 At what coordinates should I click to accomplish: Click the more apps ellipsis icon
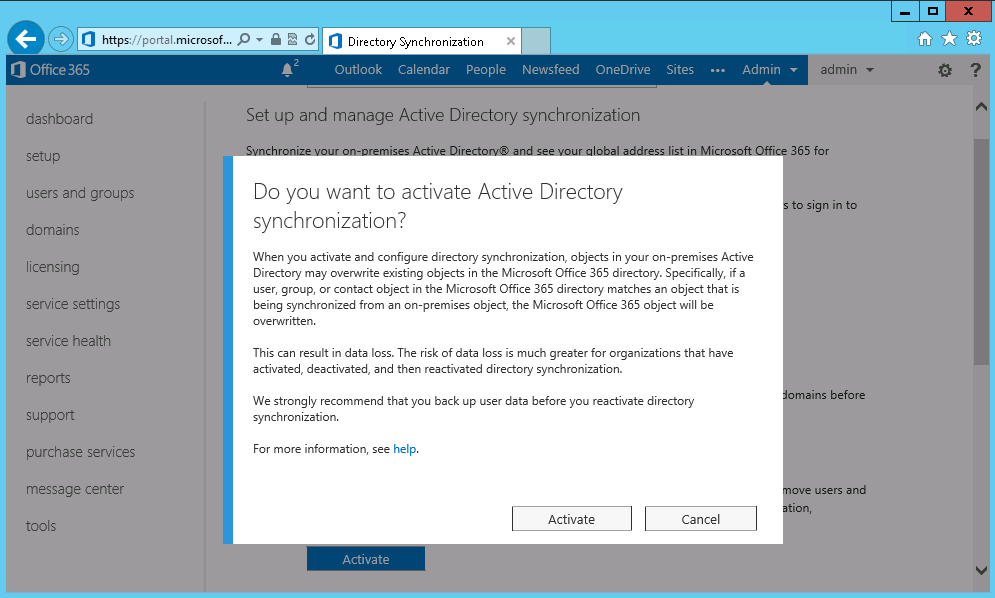click(x=718, y=70)
